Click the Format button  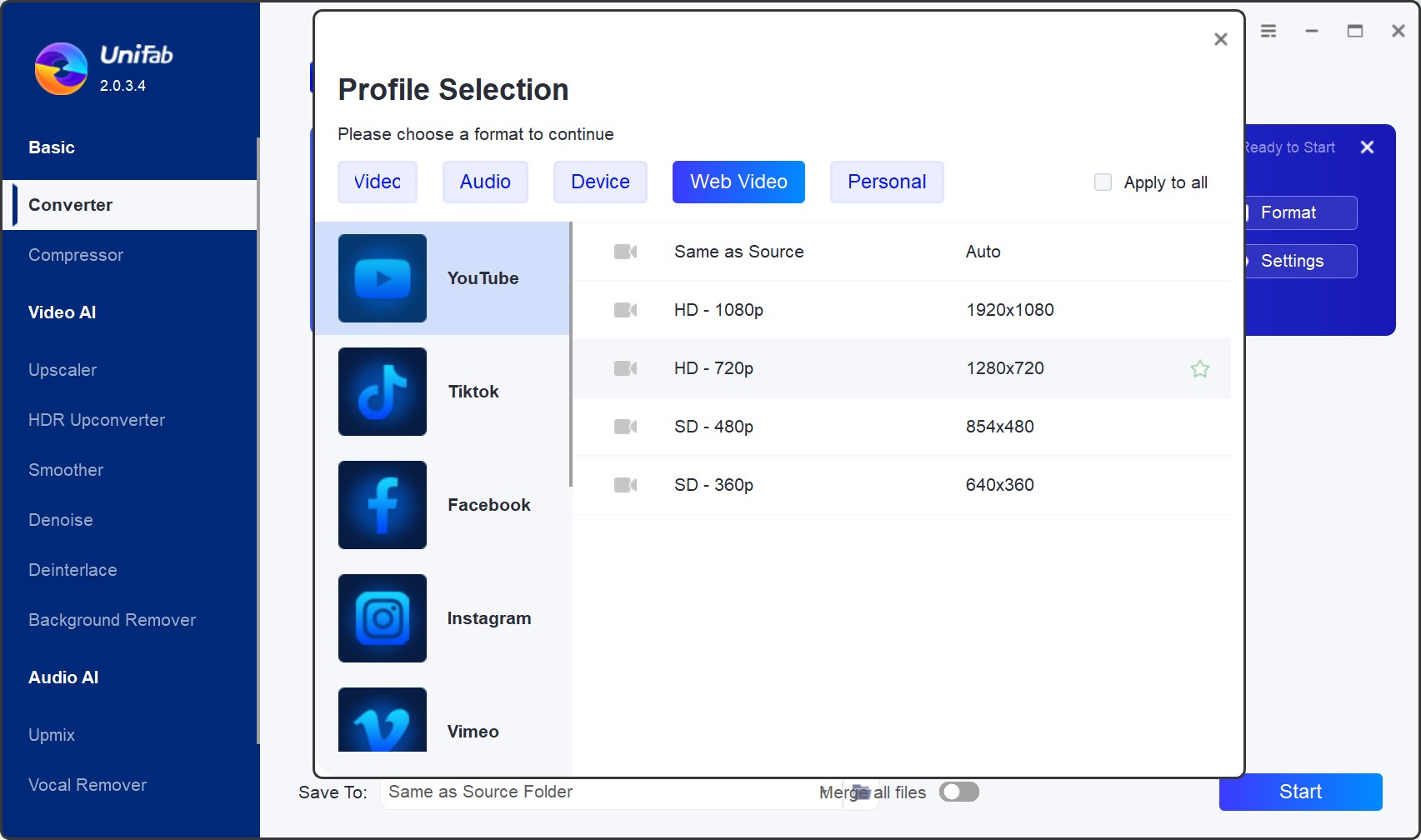point(1301,212)
